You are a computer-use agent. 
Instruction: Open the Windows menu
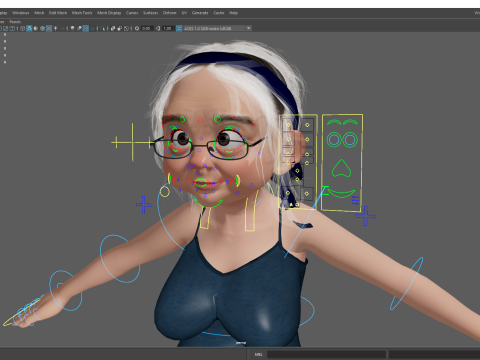point(21,13)
